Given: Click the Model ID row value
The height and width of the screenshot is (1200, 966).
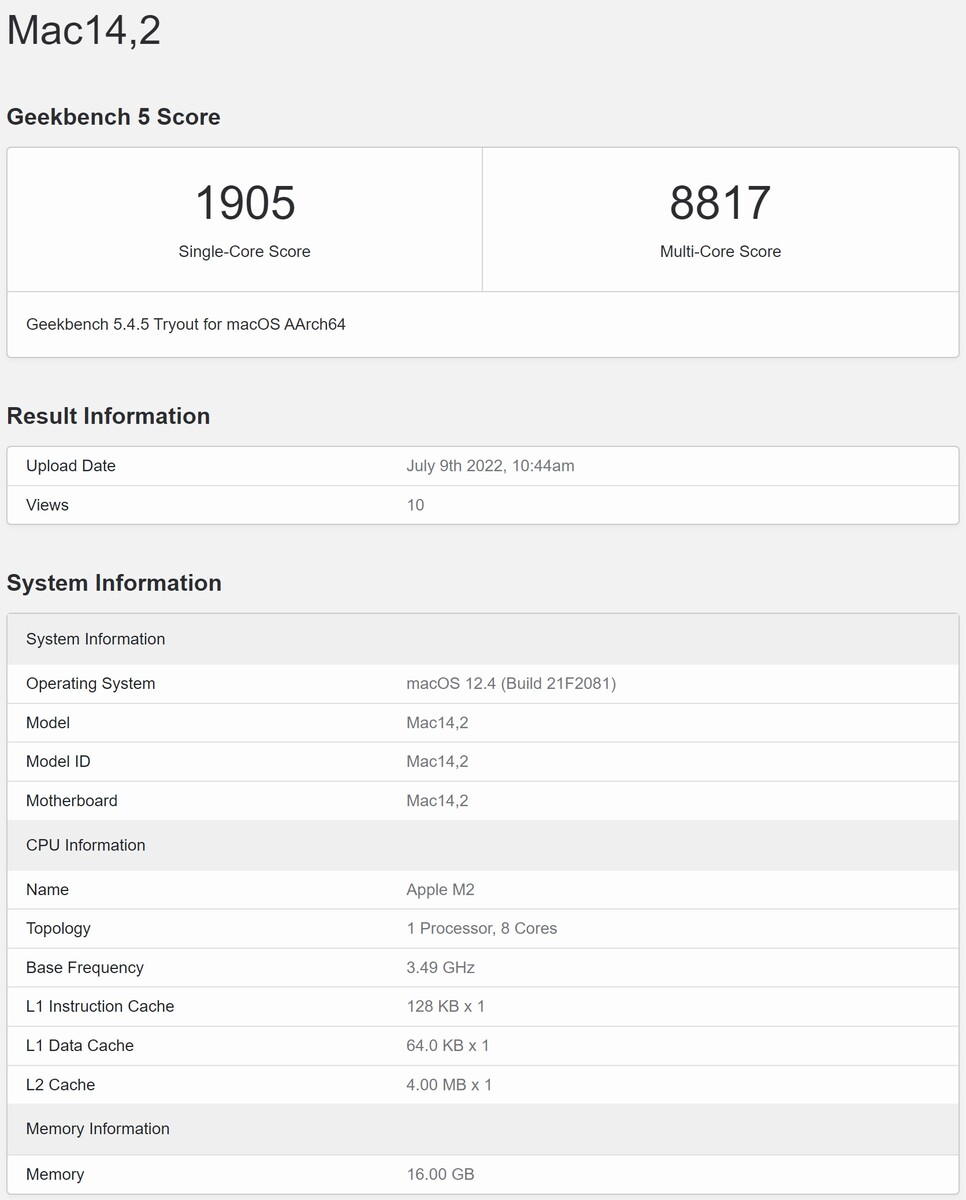Looking at the screenshot, I should [437, 762].
